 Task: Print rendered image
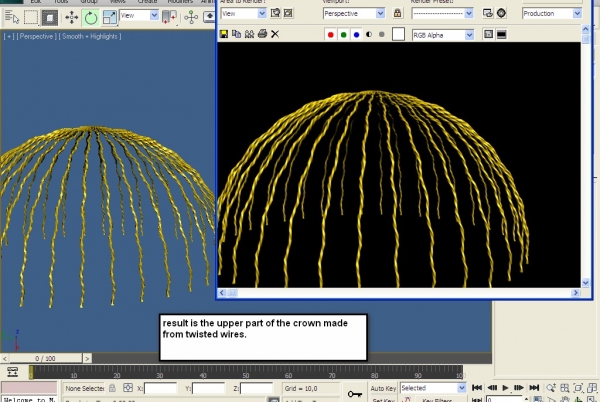pos(262,34)
